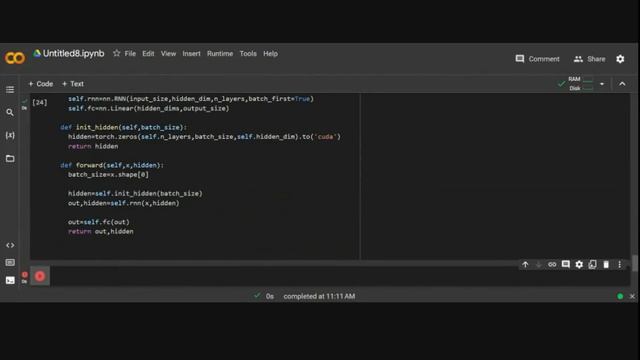Collapse the header with the chevron
640x360 pixels.
622,84
